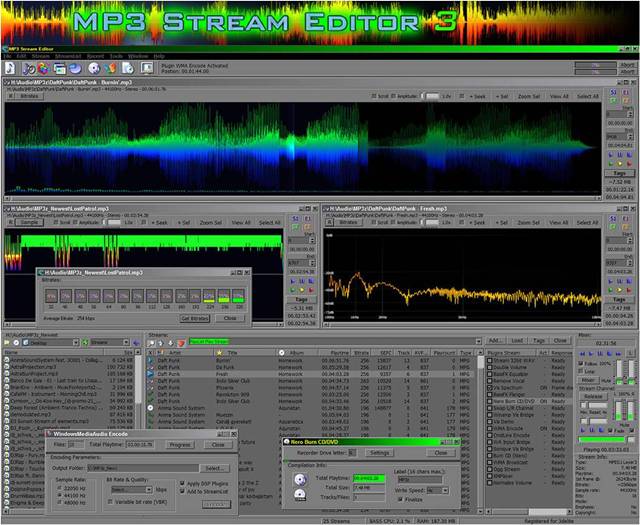Click the Output Folder field
This screenshot has width=640, height=525.
click(x=143, y=468)
